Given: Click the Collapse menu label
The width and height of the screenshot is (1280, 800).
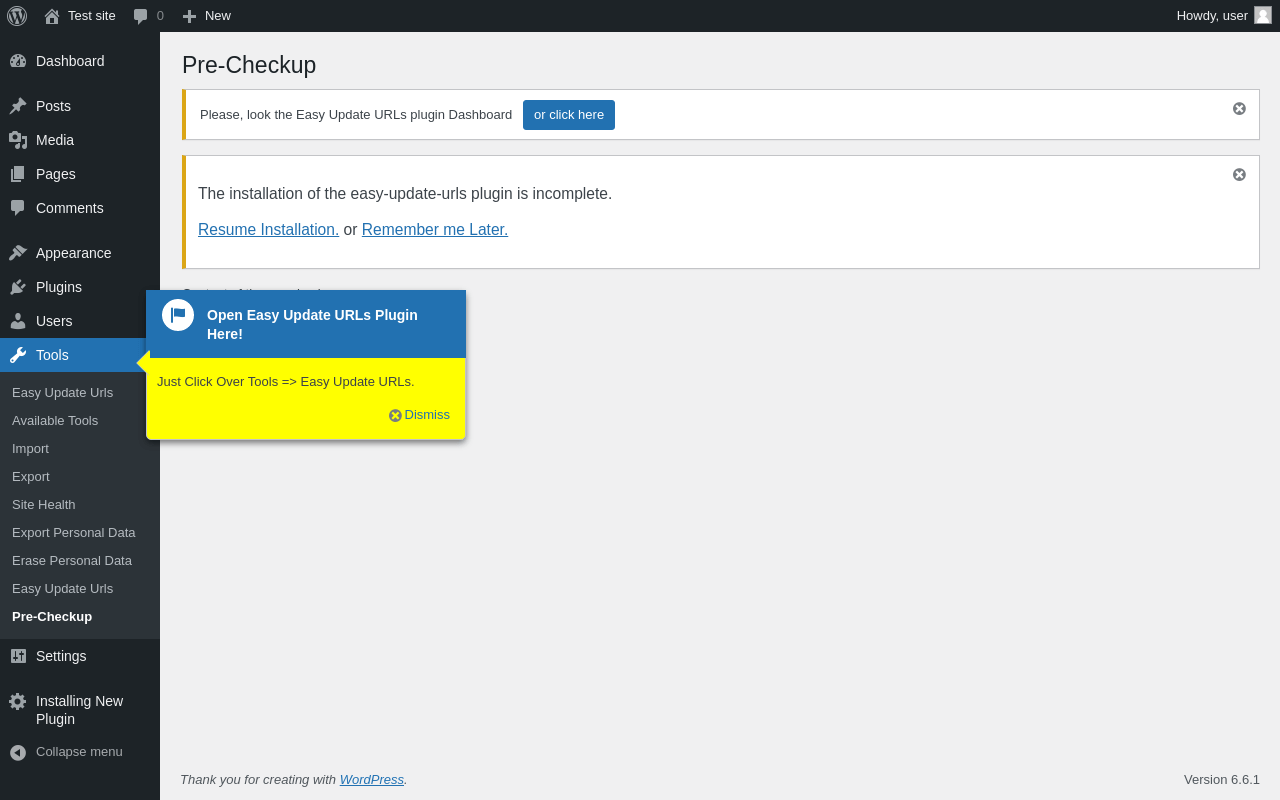Looking at the screenshot, I should tap(79, 752).
